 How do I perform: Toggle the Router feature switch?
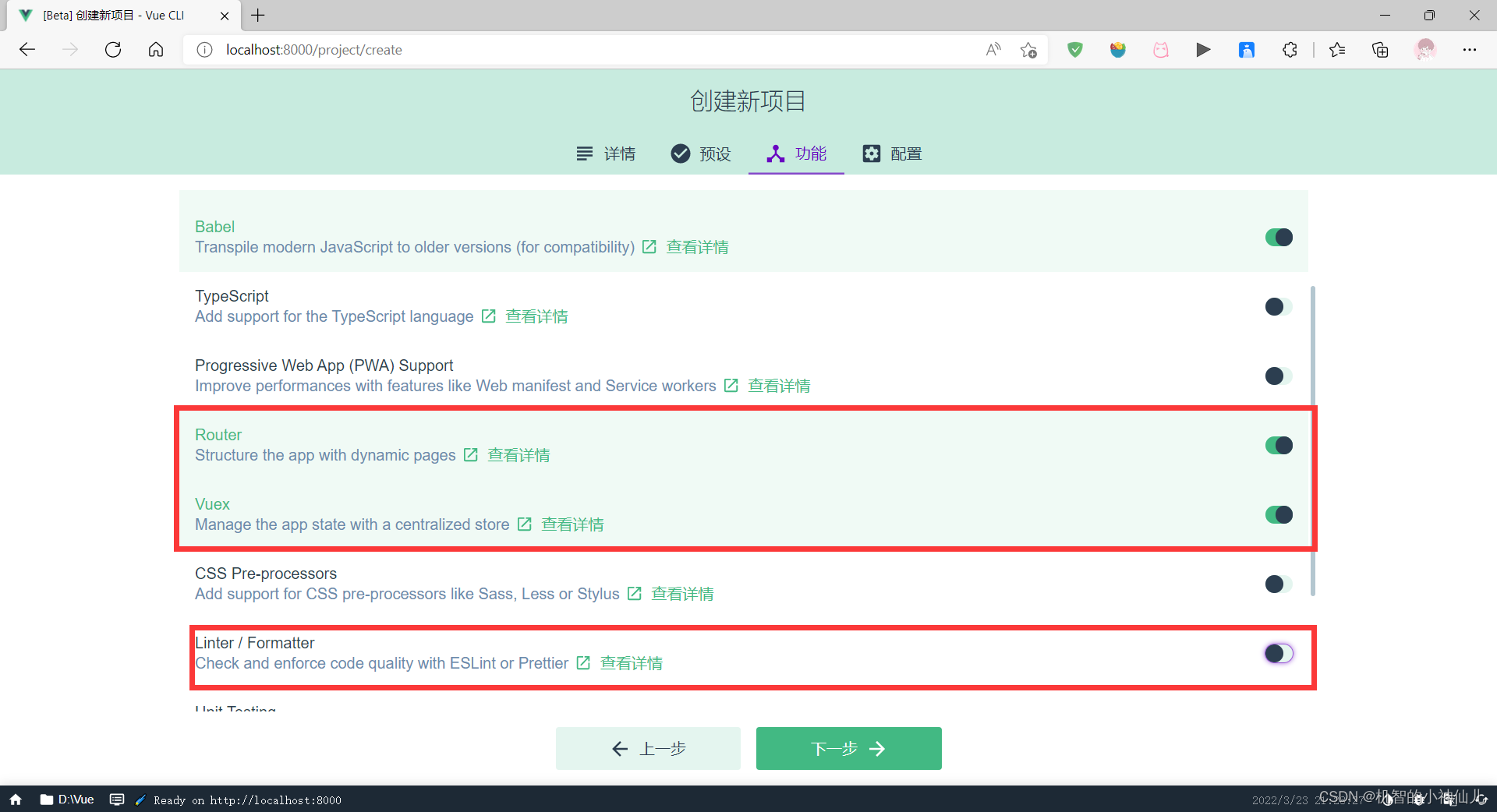[x=1279, y=445]
